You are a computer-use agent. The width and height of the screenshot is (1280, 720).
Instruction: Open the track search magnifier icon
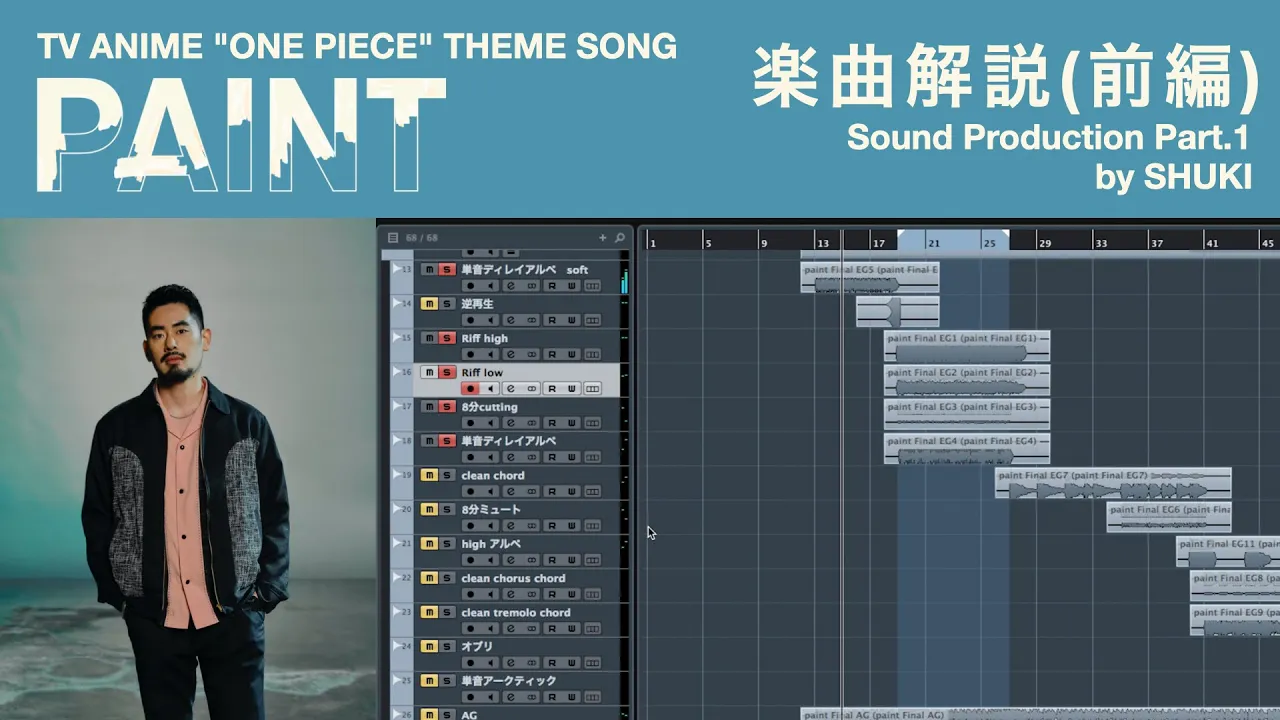point(619,238)
